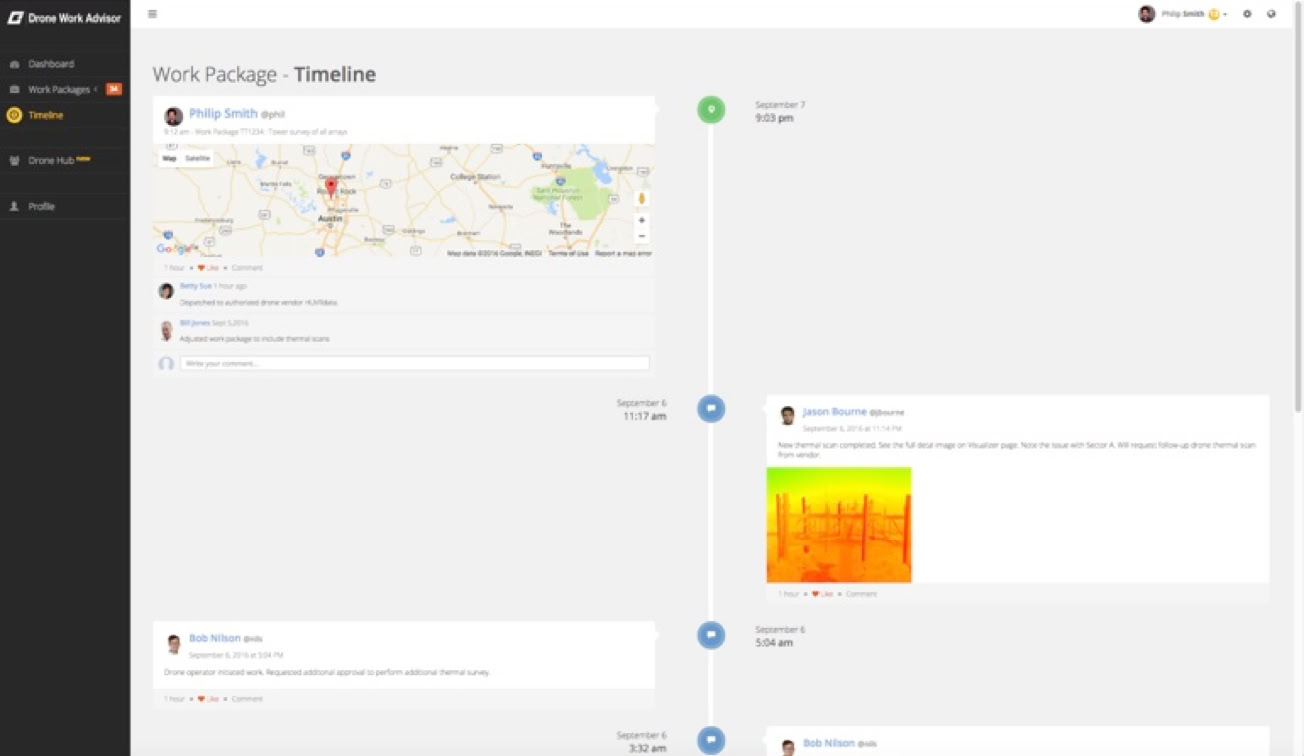Zoom in on the map with plus
Viewport: 1304px width, 756px height.
tap(641, 220)
